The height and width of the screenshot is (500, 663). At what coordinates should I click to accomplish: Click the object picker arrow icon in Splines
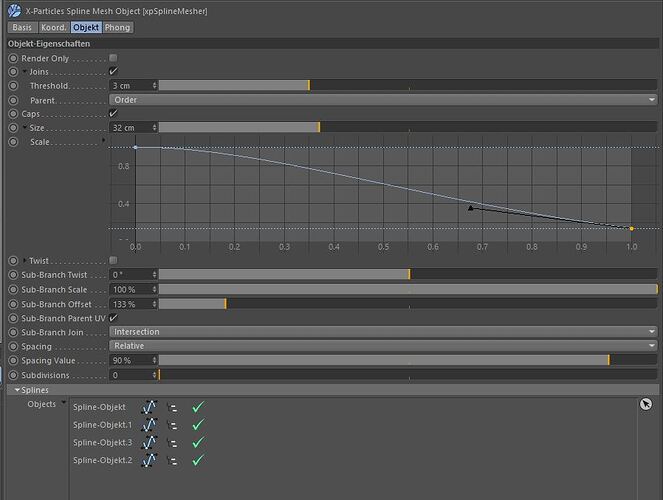click(646, 404)
